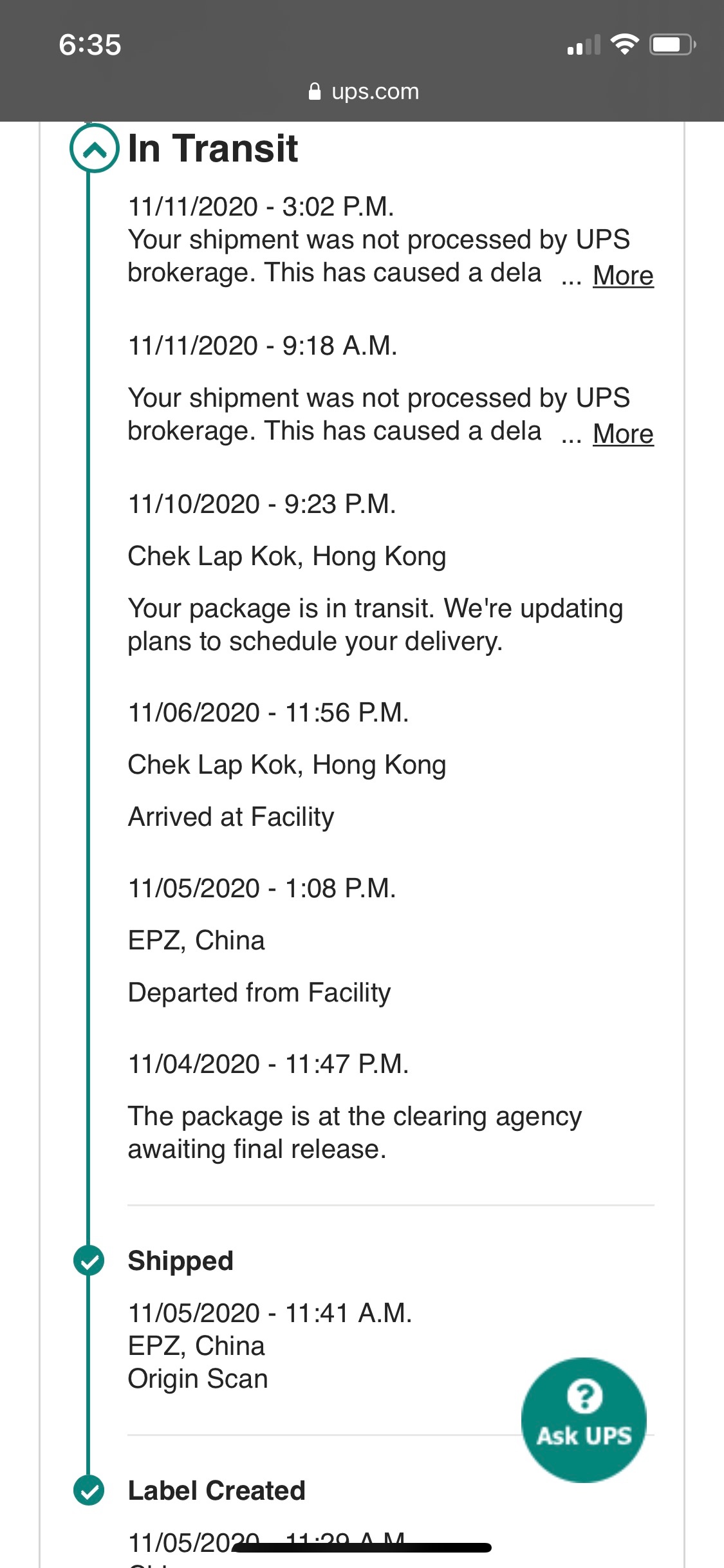Viewport: 724px width, 1568px height.
Task: Tap the lock icon beside ups.com
Action: click(x=315, y=91)
